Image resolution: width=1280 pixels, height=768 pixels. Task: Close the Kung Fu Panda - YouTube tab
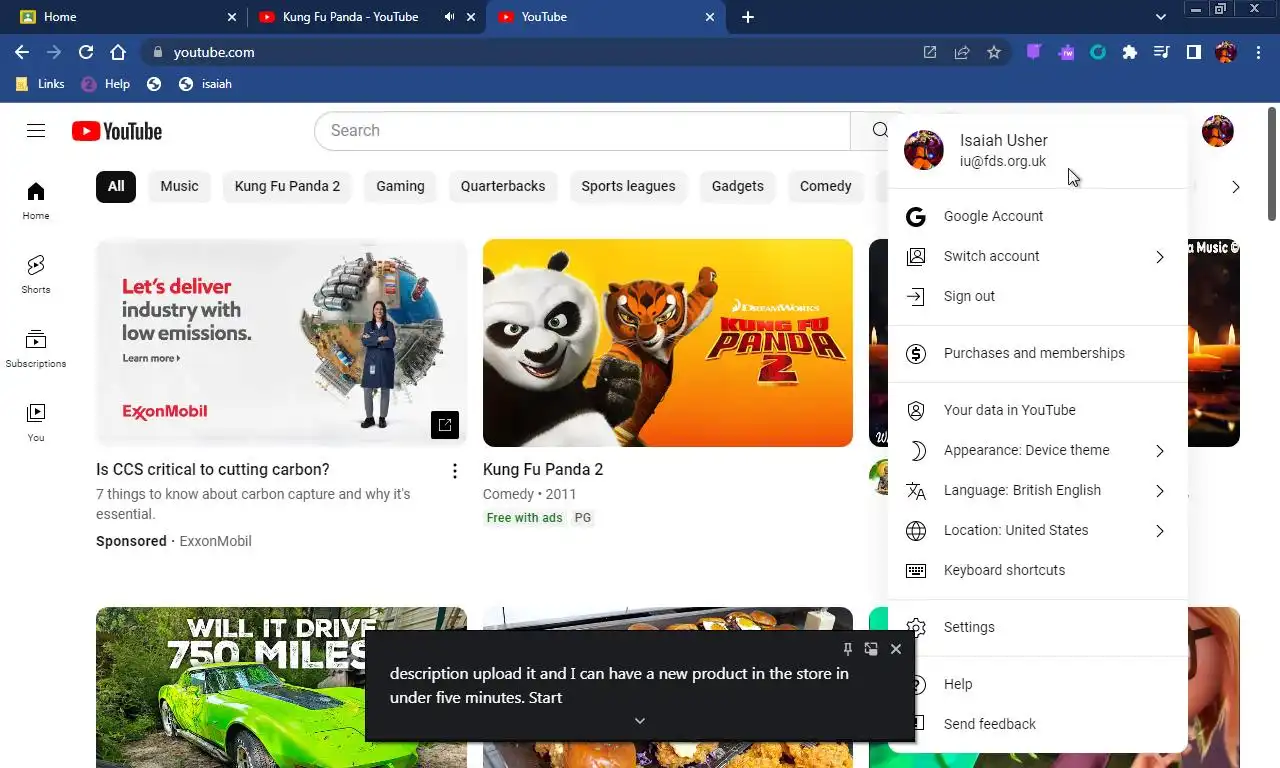pyautogui.click(x=471, y=17)
